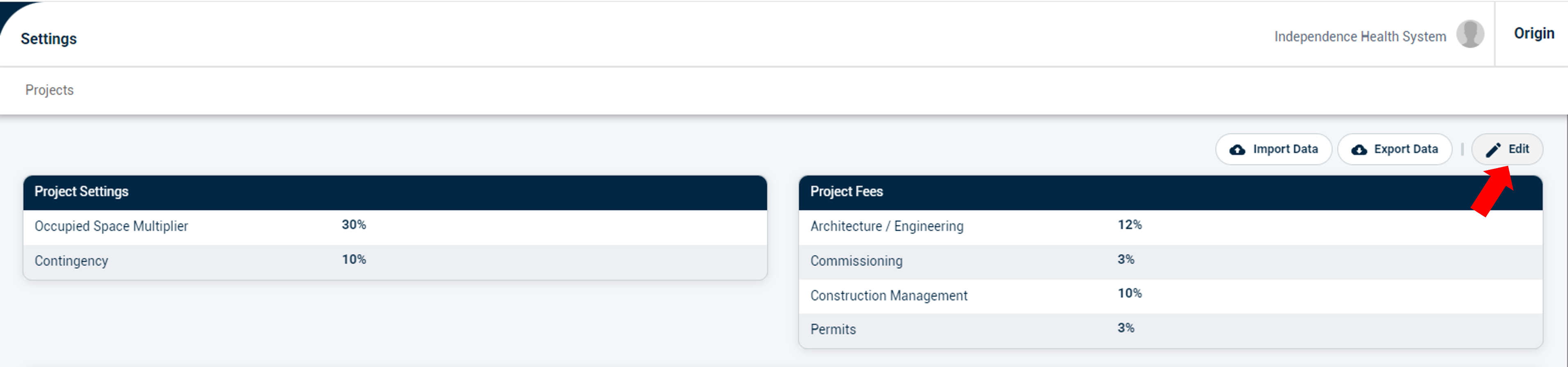
Task: Click the Import Data cloud upload icon
Action: [1237, 150]
